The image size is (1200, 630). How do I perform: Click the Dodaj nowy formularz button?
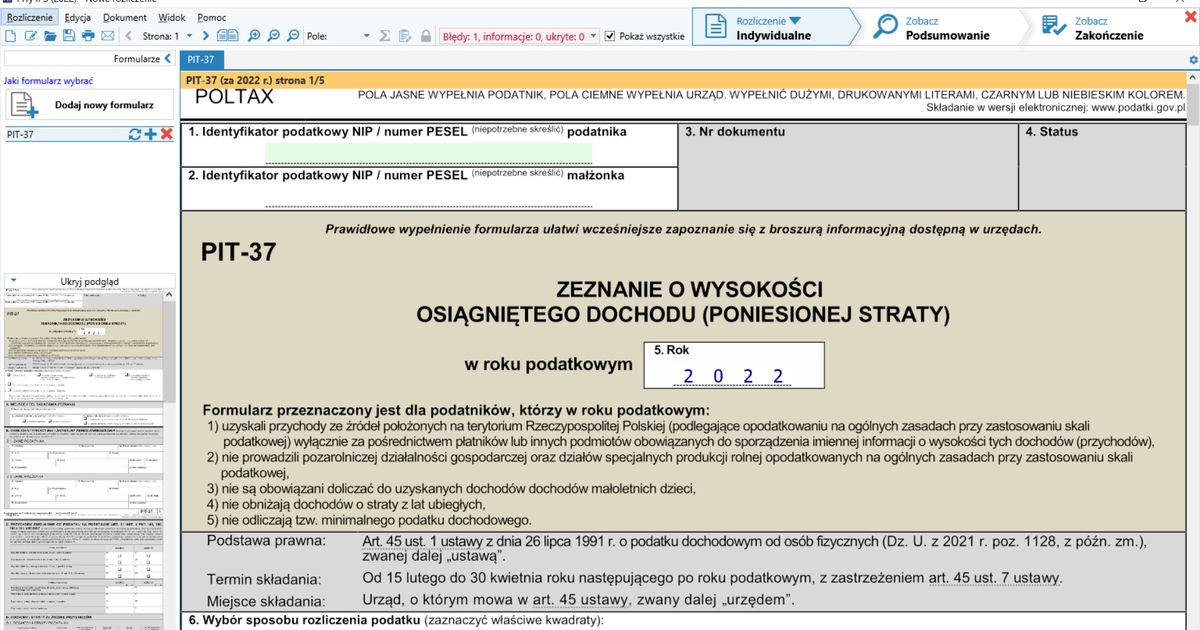click(90, 104)
